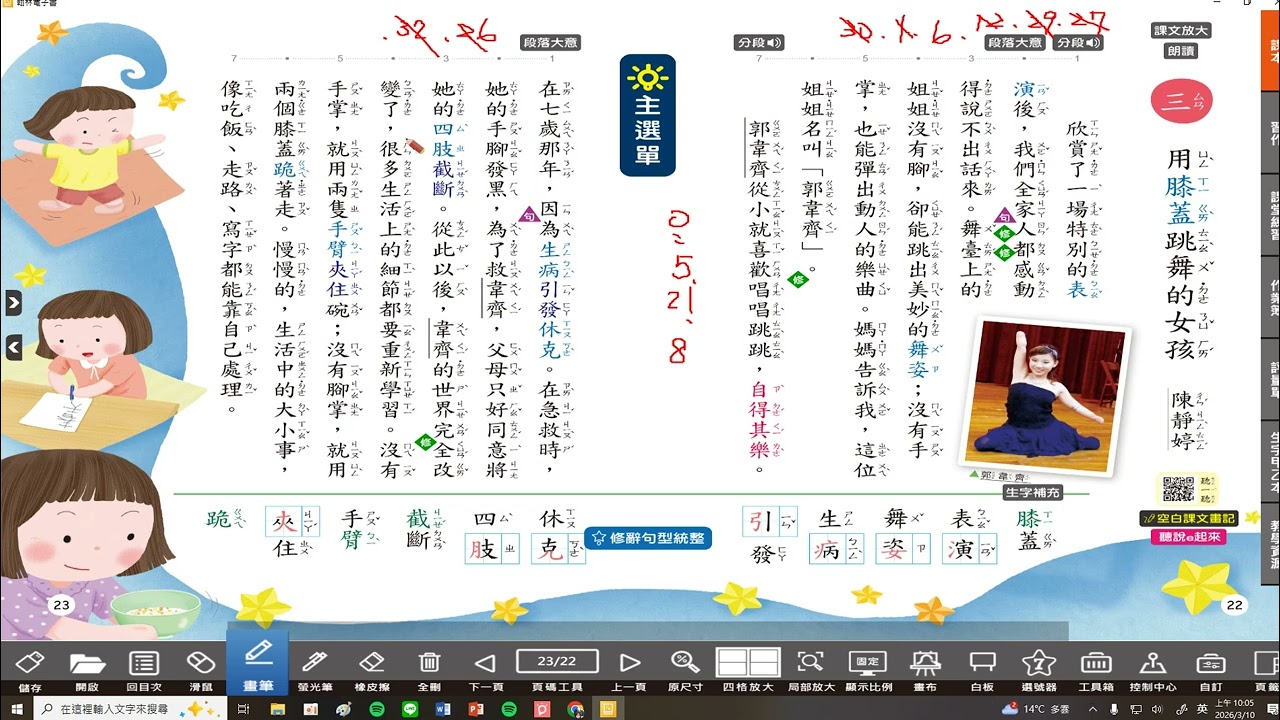Open the 控制中心 control center
Viewport: 1280px width, 720px height.
point(1153,669)
